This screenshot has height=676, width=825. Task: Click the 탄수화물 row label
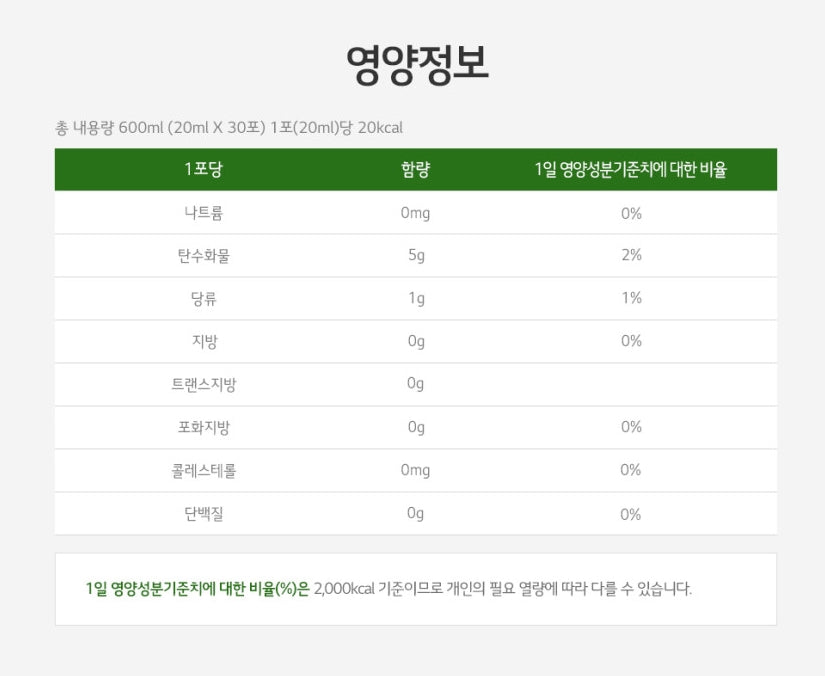coord(203,256)
